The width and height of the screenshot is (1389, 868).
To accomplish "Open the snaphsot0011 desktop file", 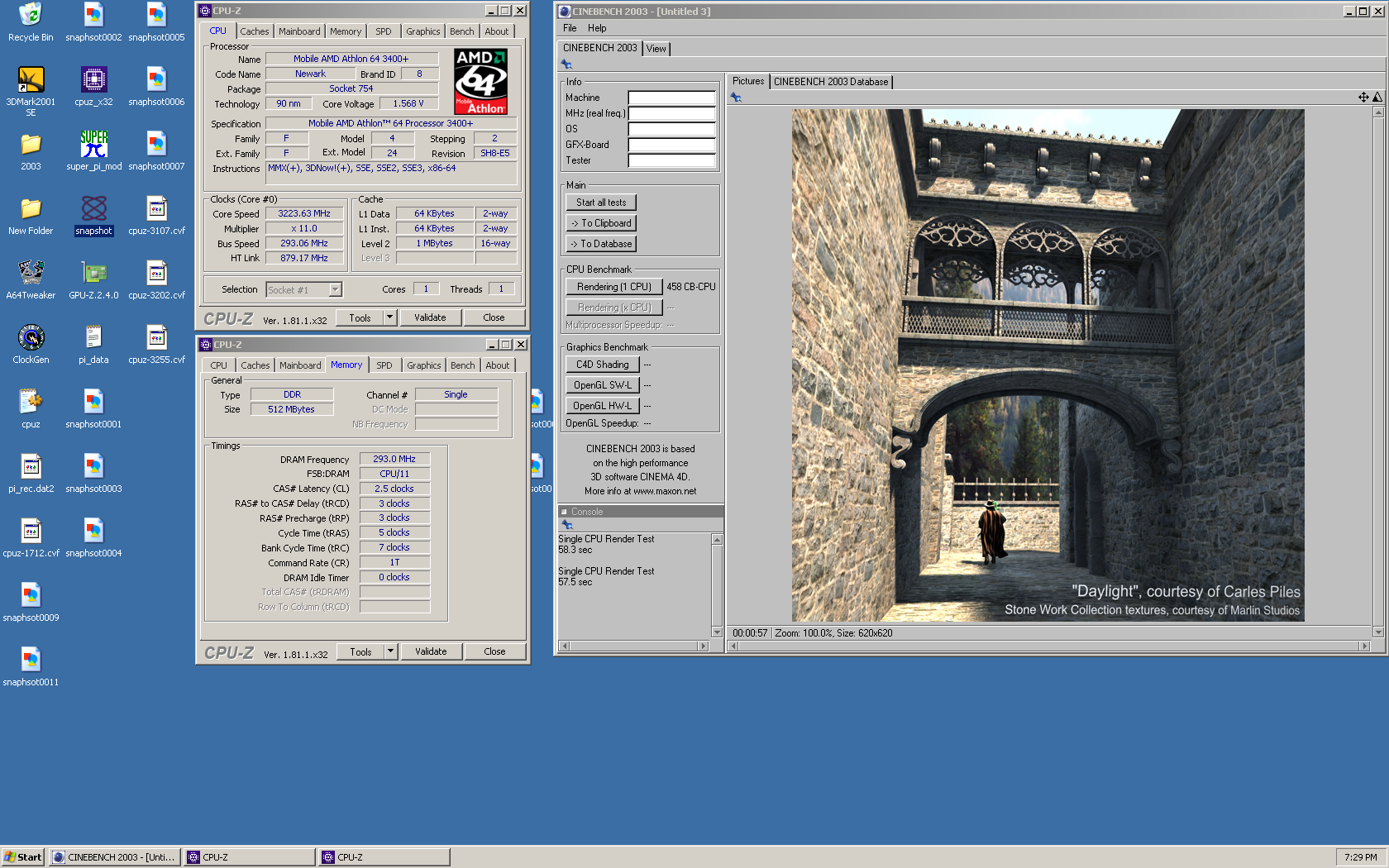I will point(31,667).
